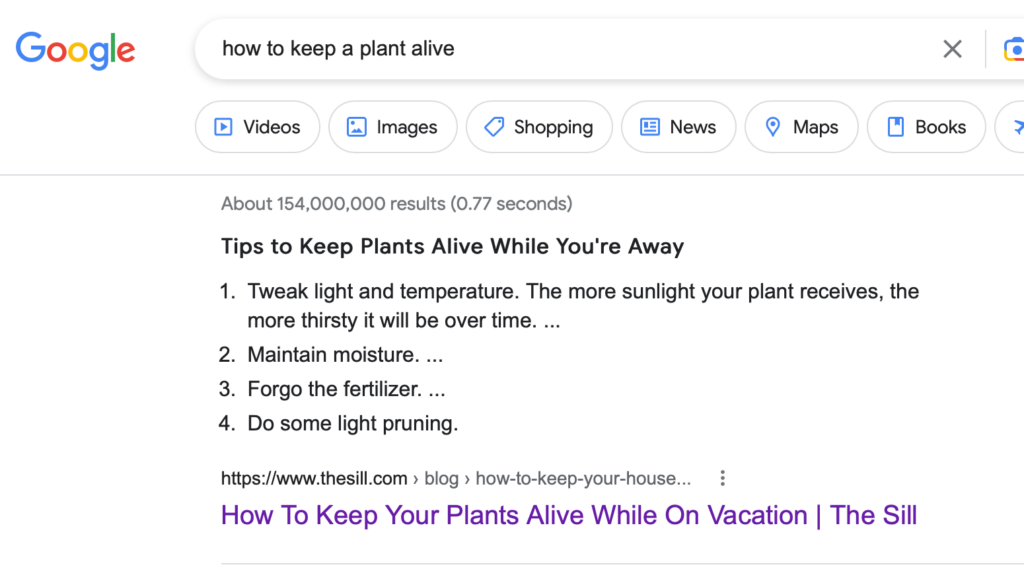
Task: Select the Videos filter icon
Action: point(225,127)
